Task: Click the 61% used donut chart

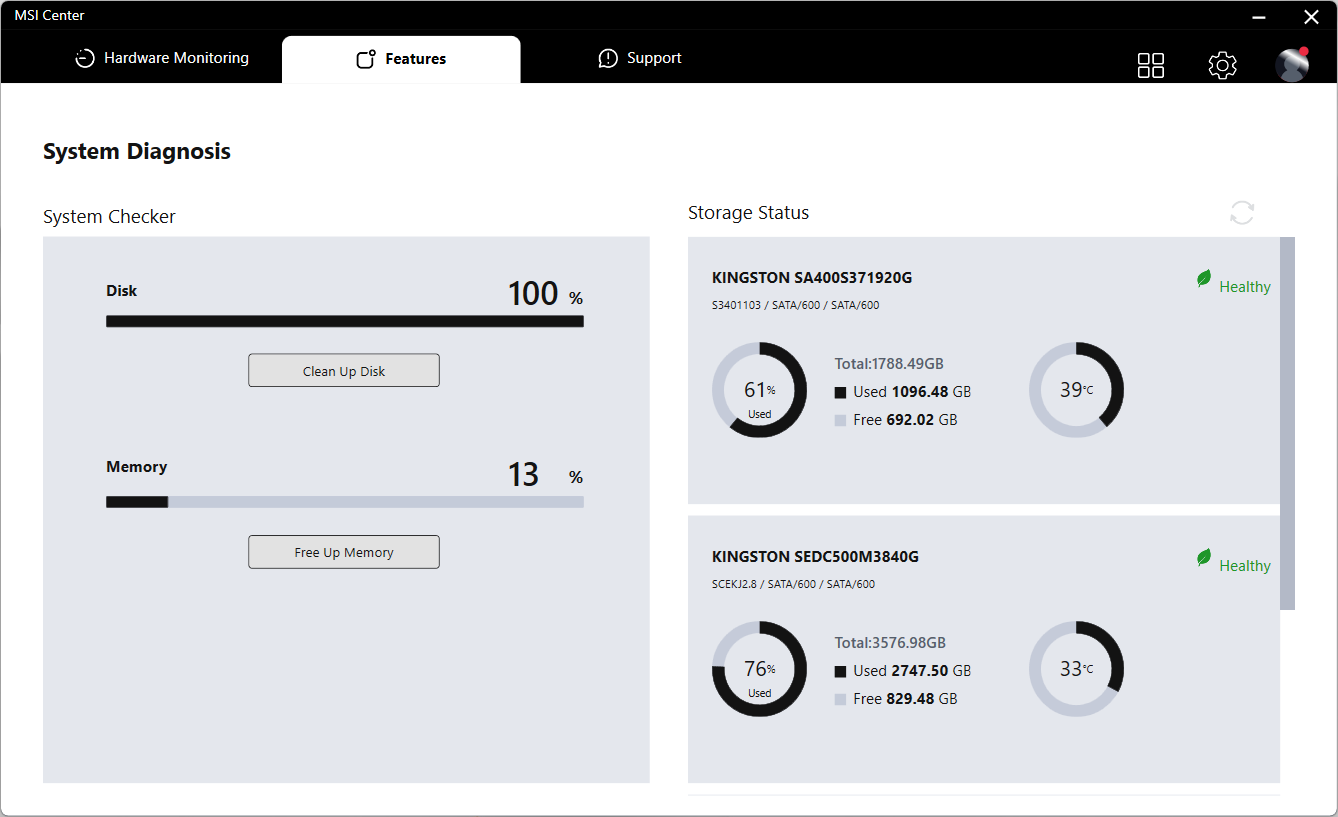Action: 759,390
